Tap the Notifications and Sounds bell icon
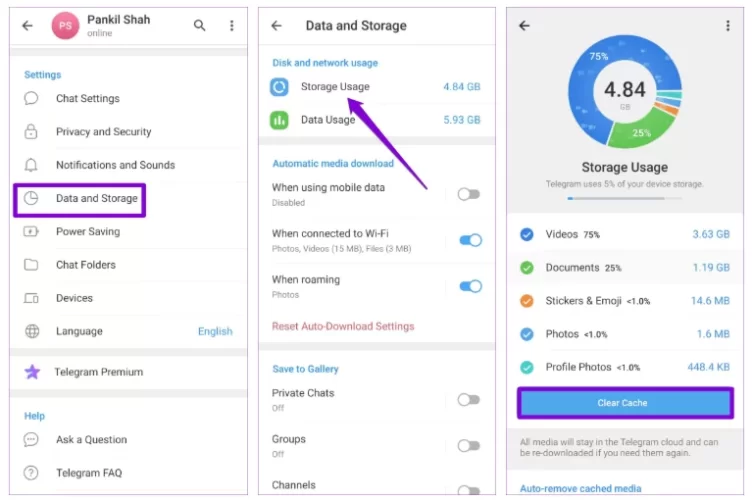 32,165
